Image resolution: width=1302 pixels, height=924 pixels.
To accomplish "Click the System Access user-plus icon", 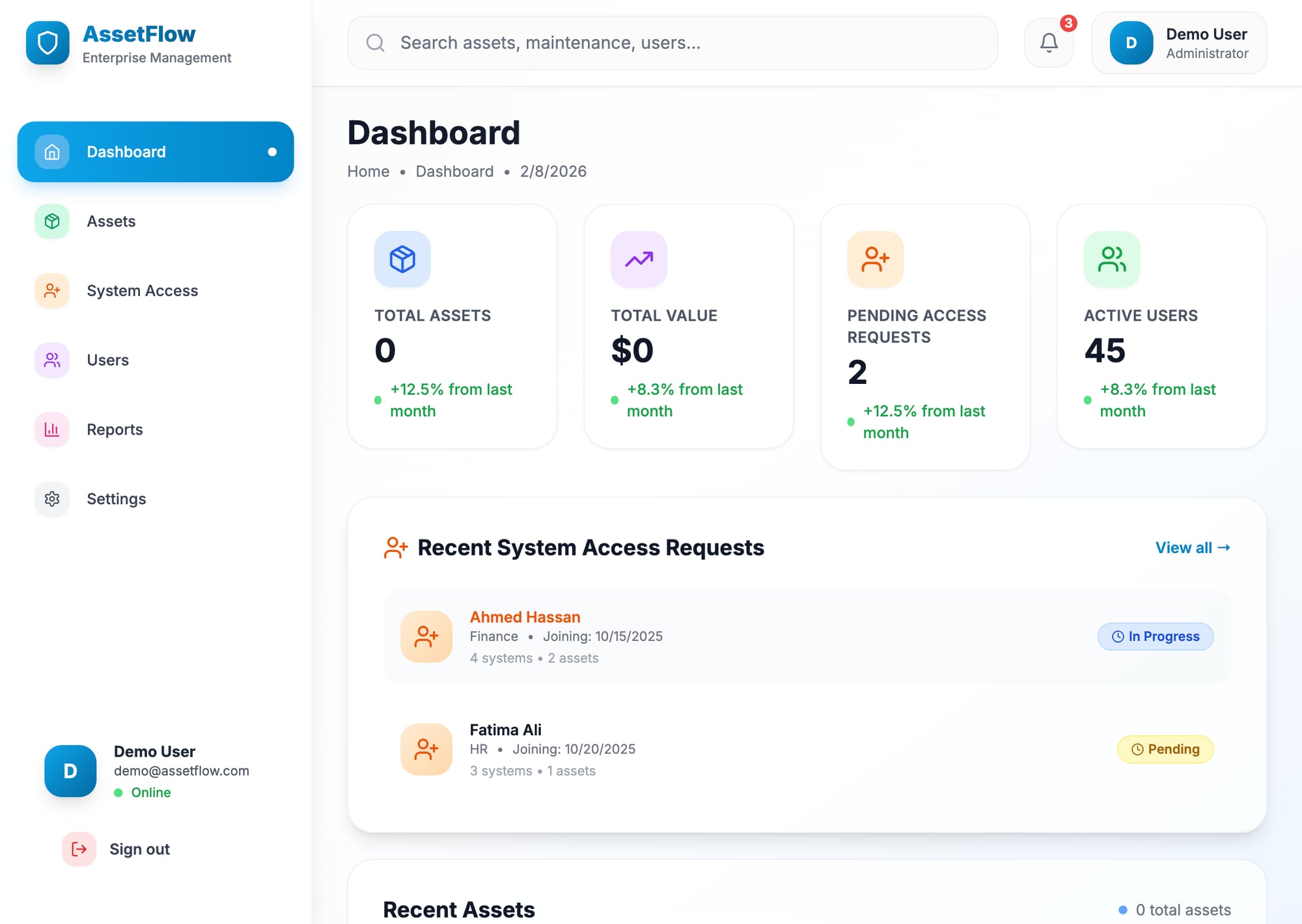I will (x=51, y=291).
